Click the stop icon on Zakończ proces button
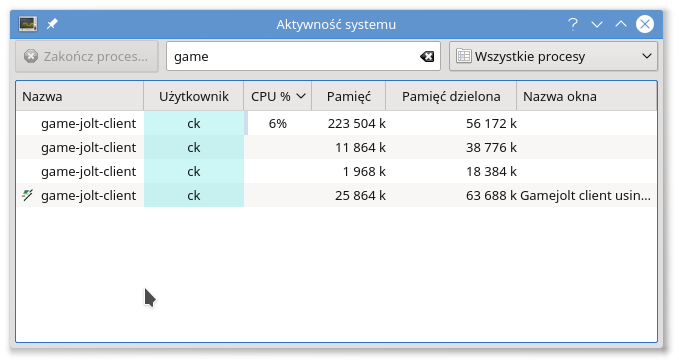Image resolution: width=679 pixels, height=364 pixels. [x=31, y=56]
